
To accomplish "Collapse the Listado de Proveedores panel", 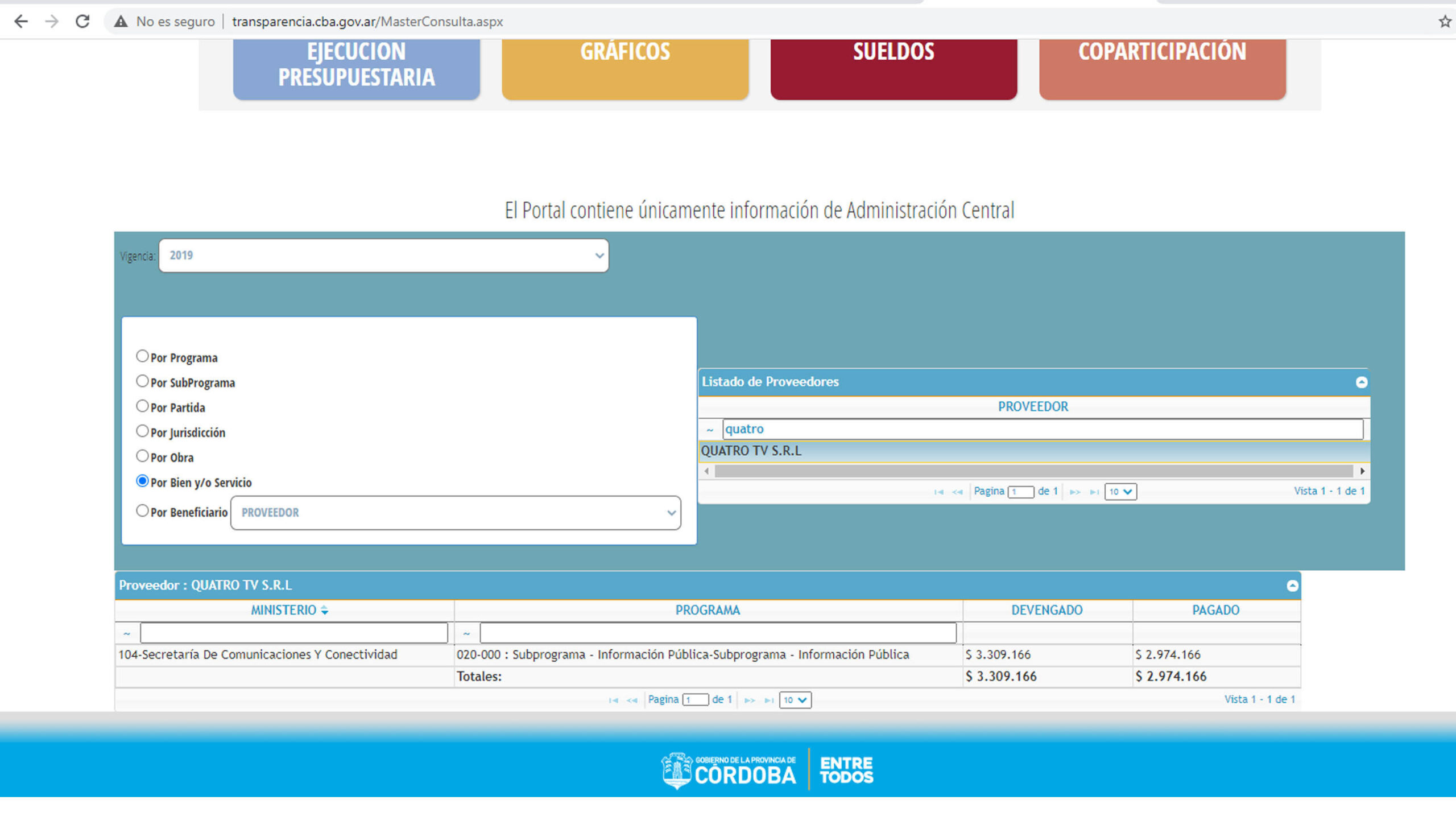I will point(1361,382).
